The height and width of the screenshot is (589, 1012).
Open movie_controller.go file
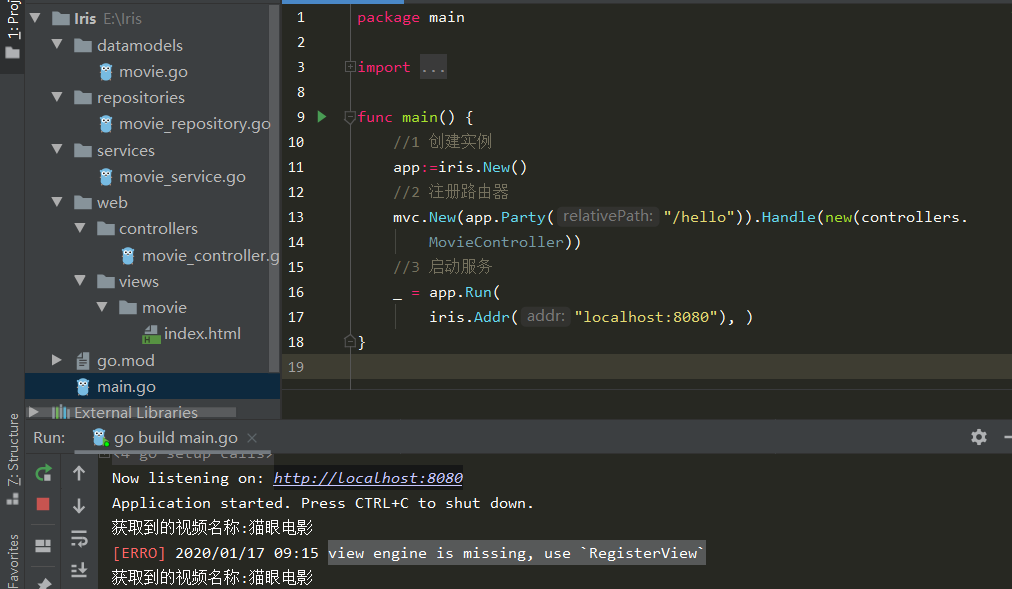coord(210,256)
